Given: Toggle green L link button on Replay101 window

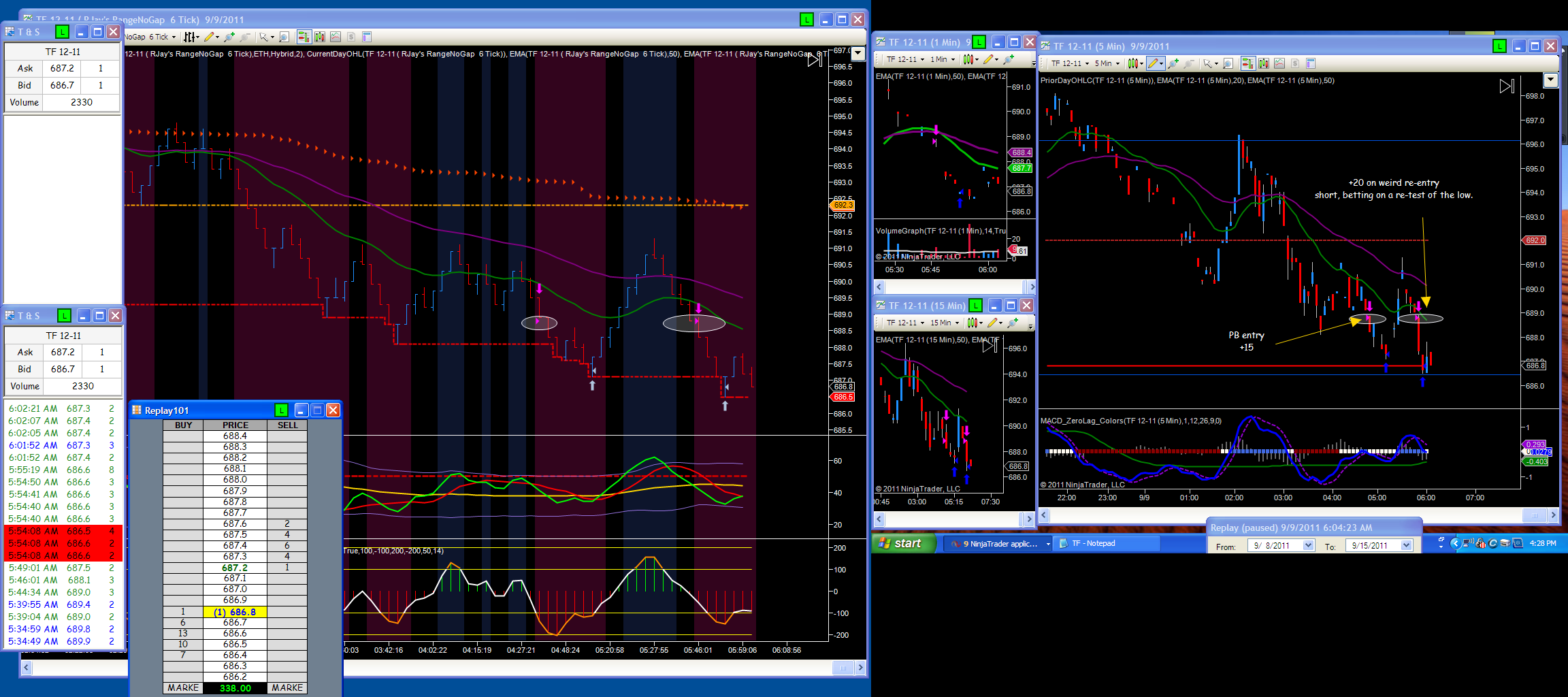Looking at the screenshot, I should 281,410.
